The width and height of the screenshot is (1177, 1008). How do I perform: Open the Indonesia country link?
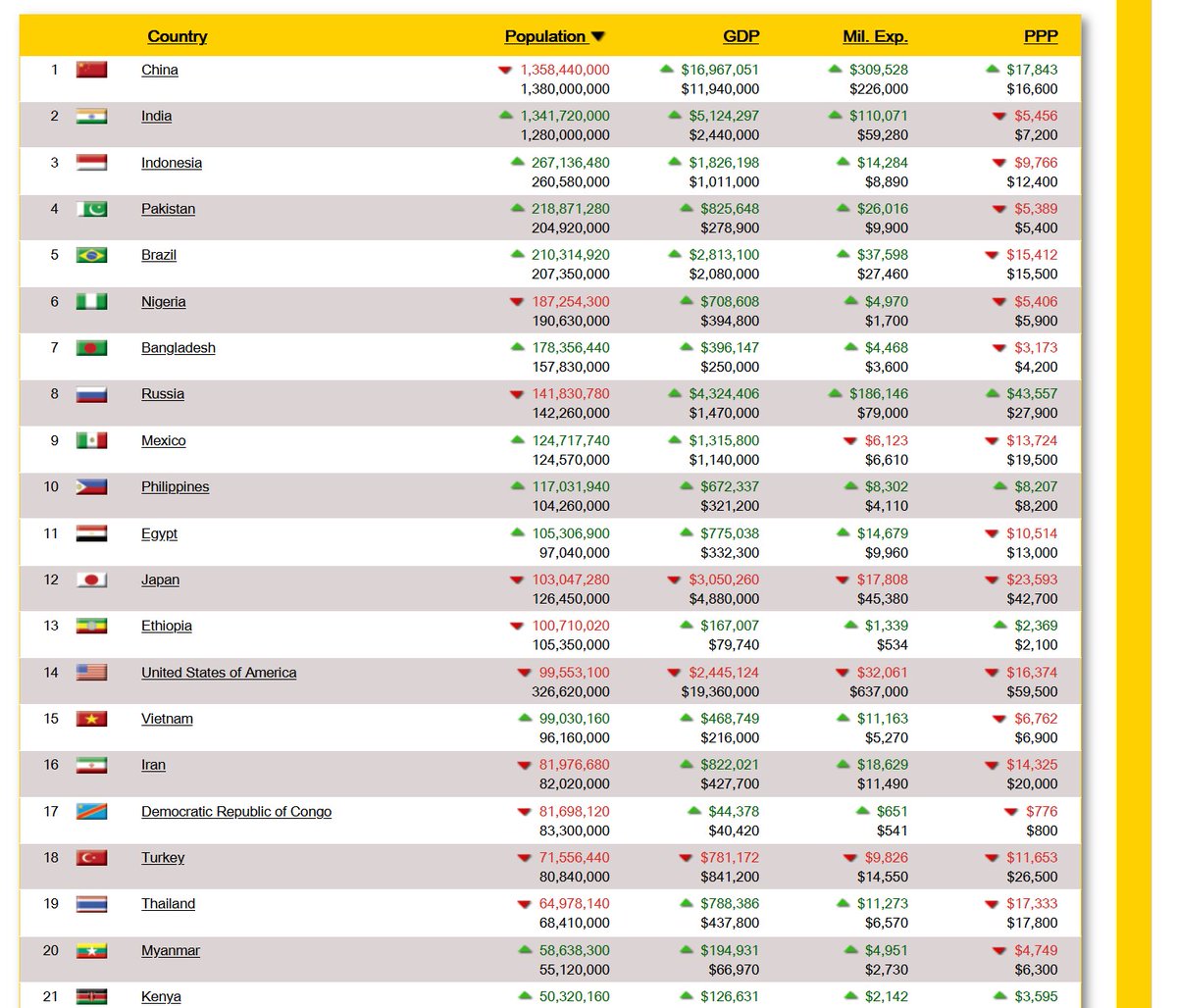coord(172,163)
